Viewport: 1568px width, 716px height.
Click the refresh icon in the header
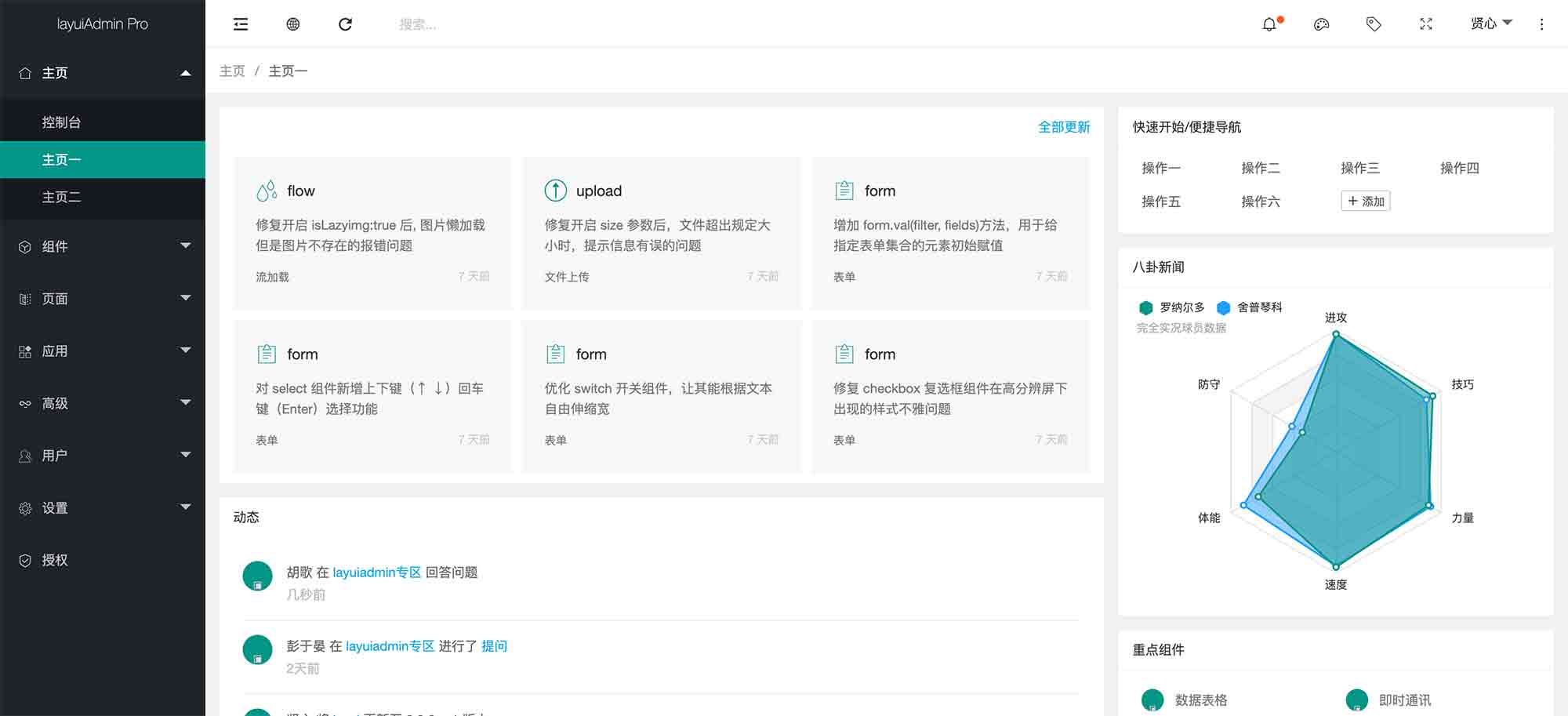coord(345,24)
